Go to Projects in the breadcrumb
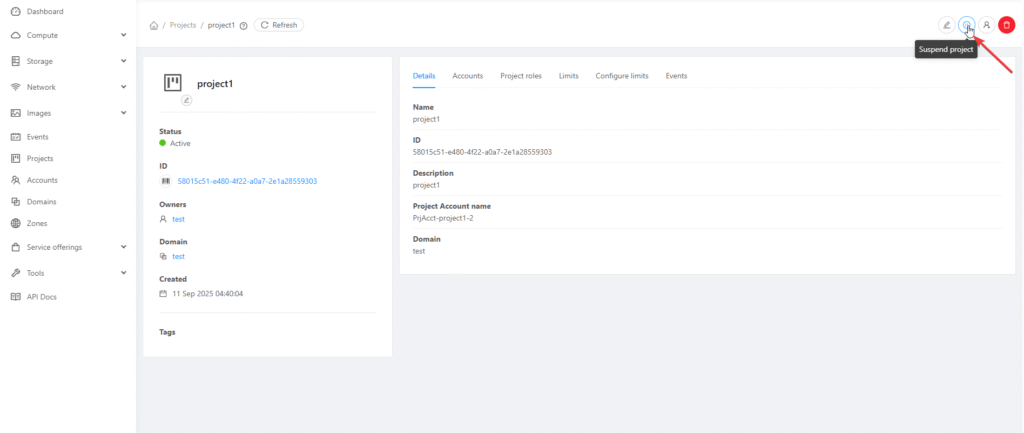Image resolution: width=1024 pixels, height=433 pixels. [183, 25]
